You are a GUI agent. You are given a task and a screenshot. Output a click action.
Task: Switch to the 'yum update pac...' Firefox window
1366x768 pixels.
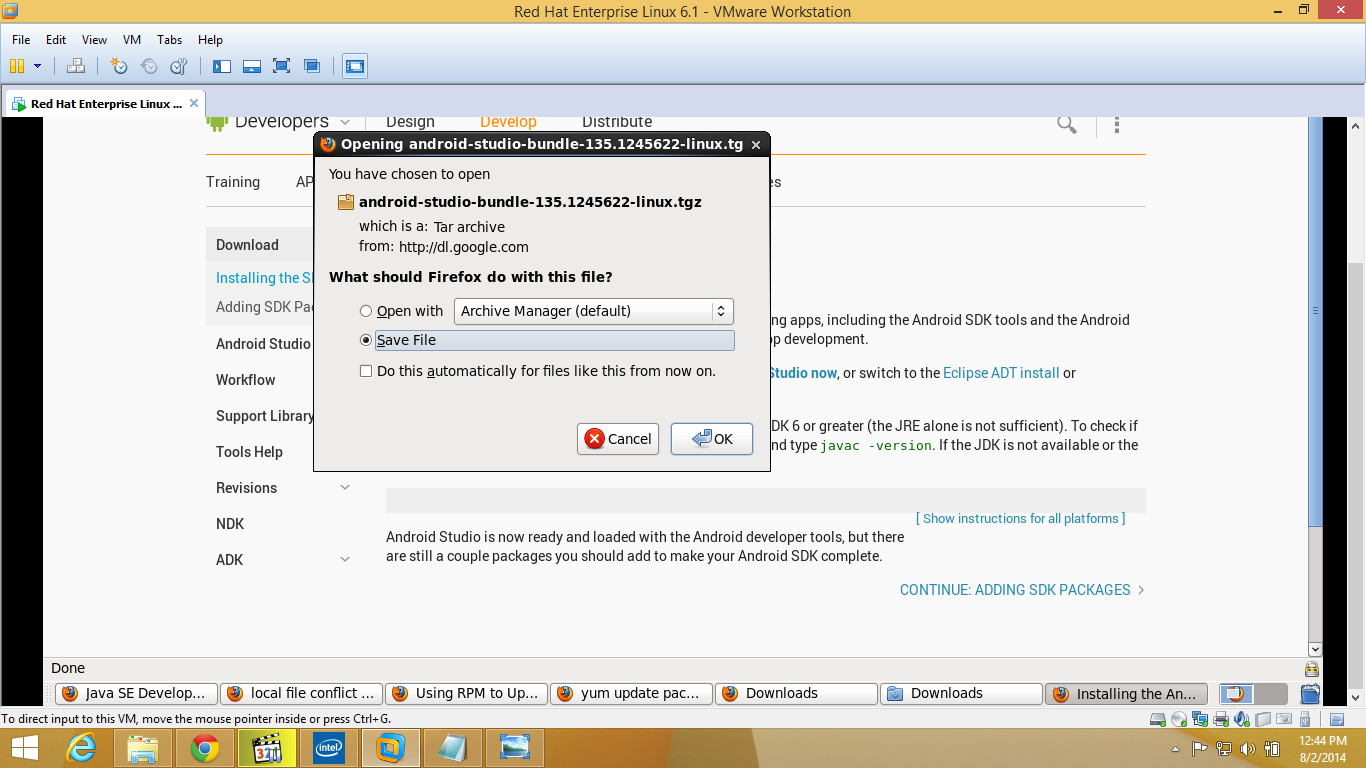633,693
